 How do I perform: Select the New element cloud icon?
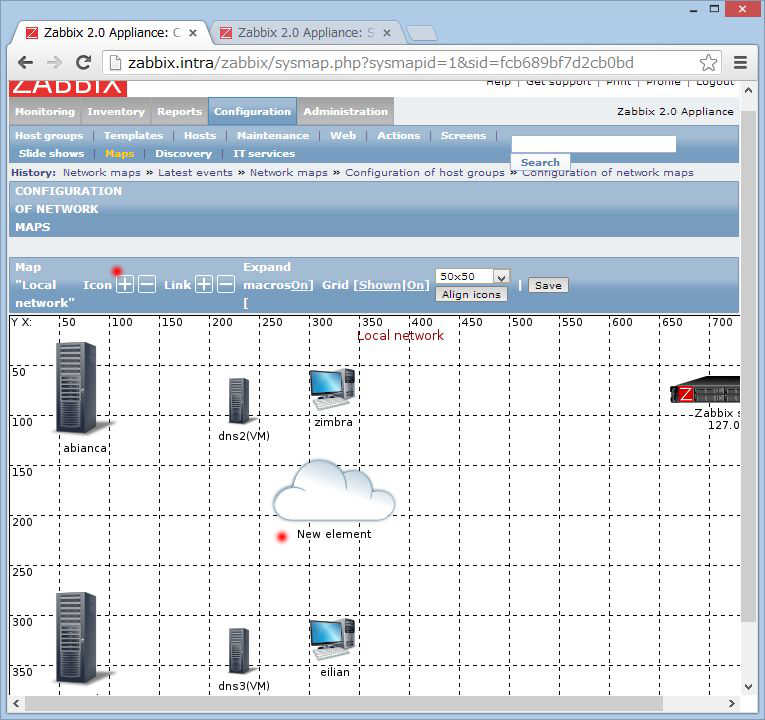tap(334, 490)
